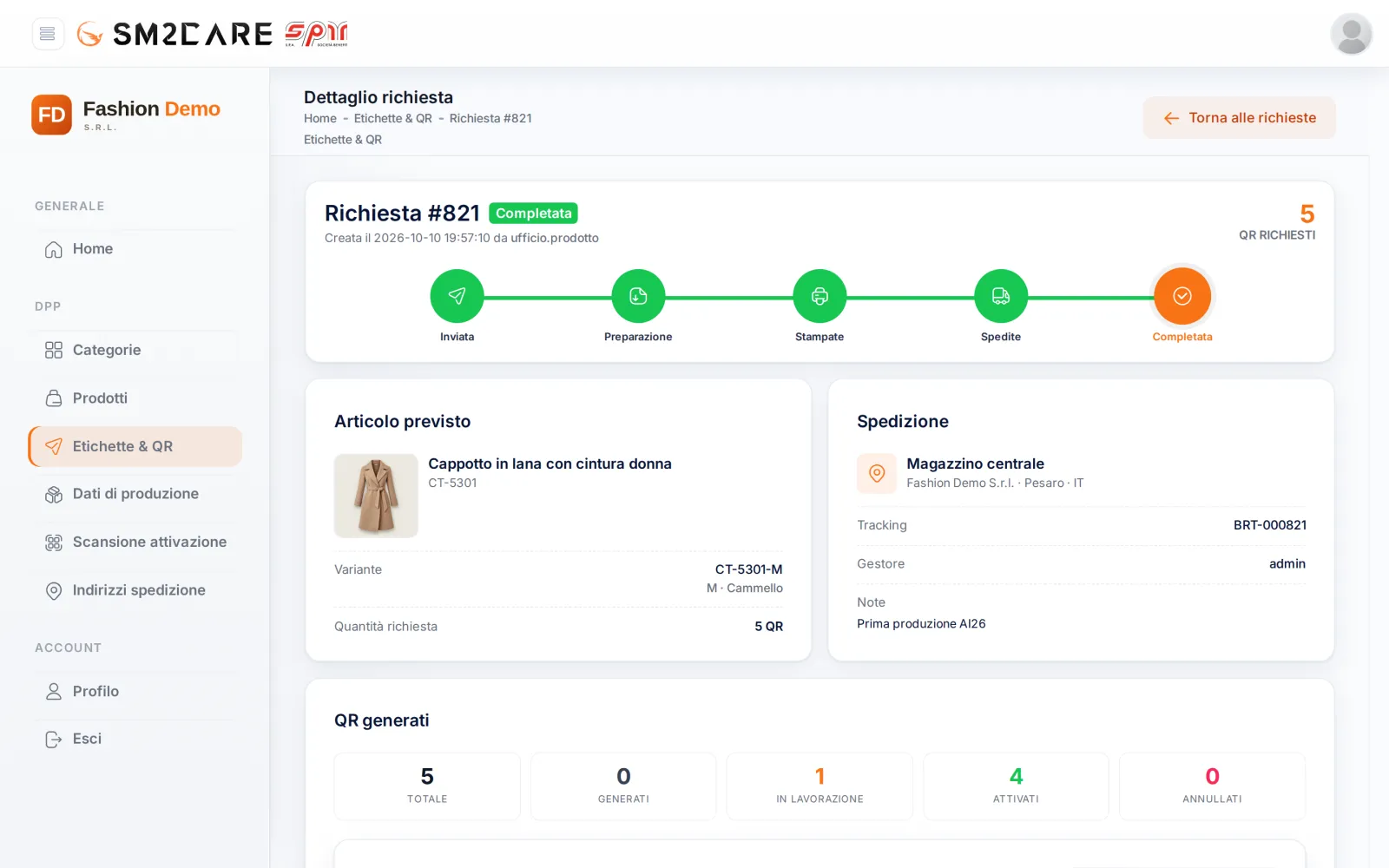Click the Profilo person icon

coord(54,692)
